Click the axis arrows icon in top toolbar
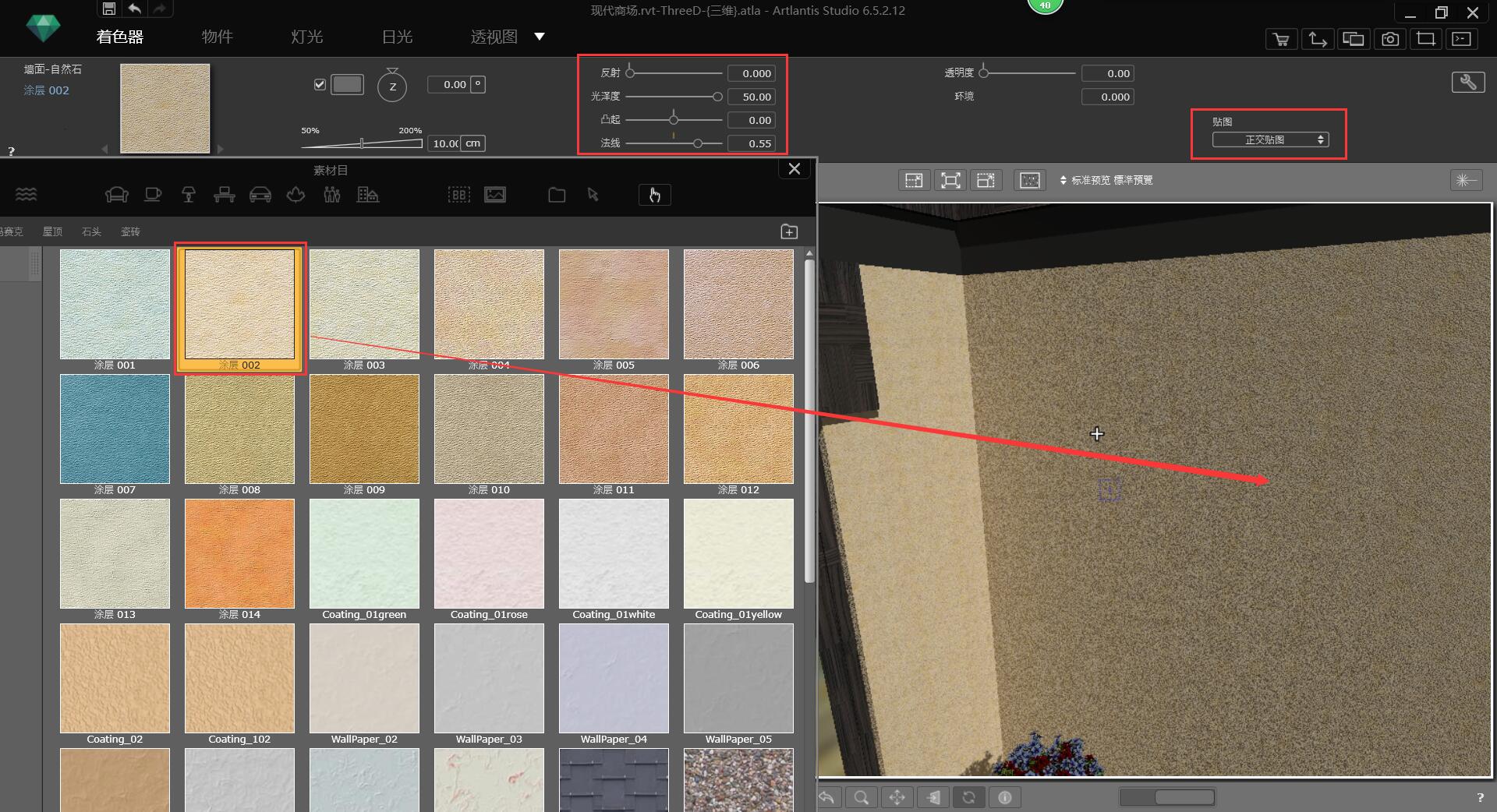 [x=1318, y=39]
